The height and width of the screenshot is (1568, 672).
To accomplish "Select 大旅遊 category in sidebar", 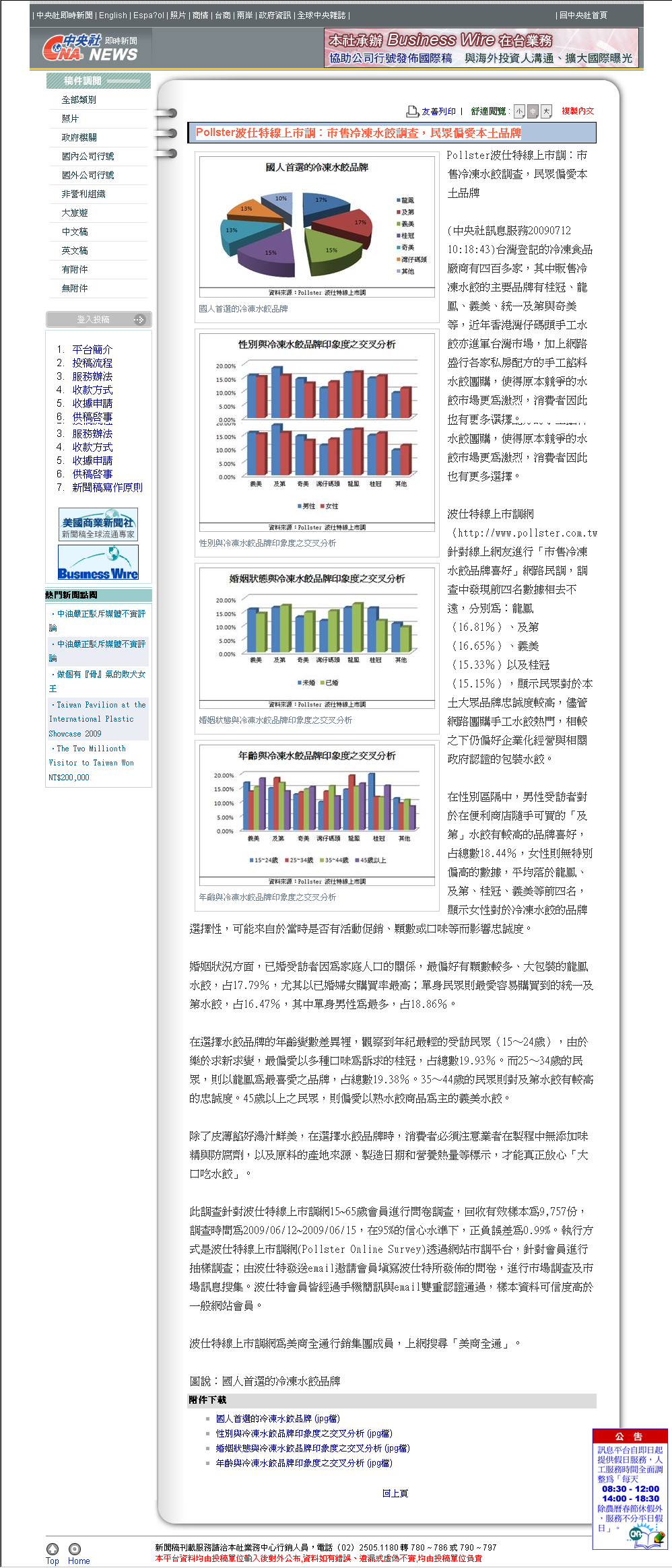I will click(x=75, y=213).
